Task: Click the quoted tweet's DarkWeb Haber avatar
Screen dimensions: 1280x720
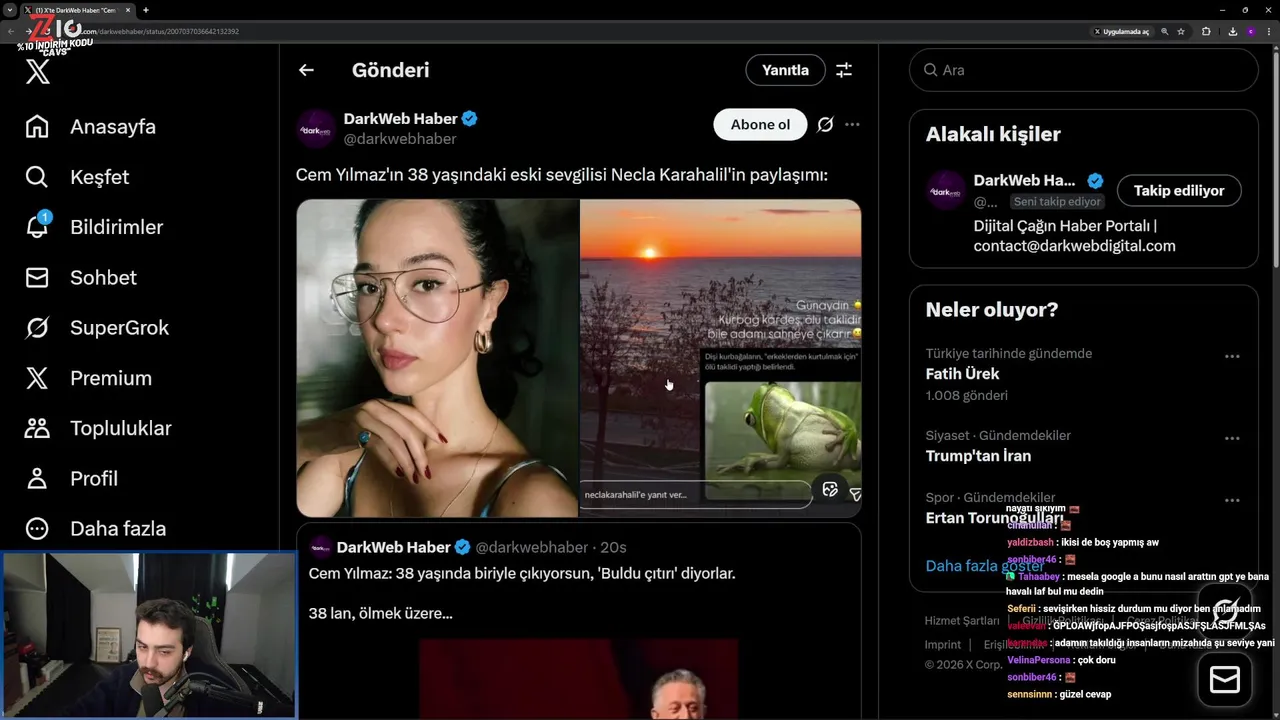Action: [320, 547]
